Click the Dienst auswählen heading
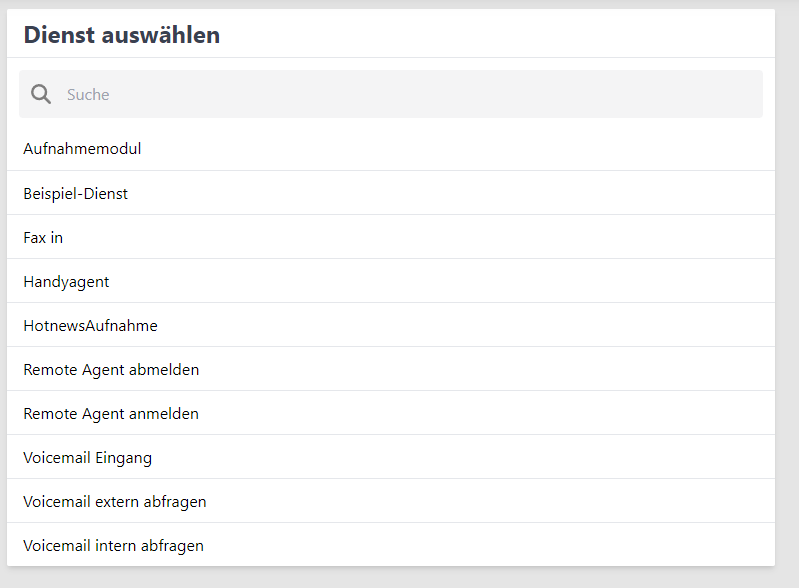This screenshot has height=588, width=799. pyautogui.click(x=122, y=35)
